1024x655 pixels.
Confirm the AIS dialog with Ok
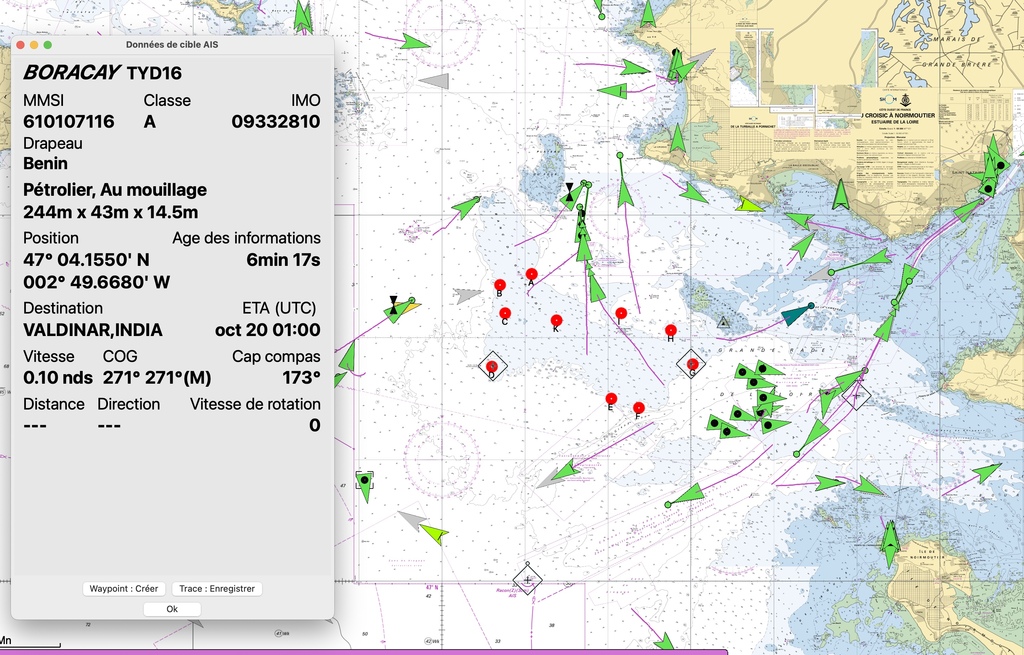point(172,609)
